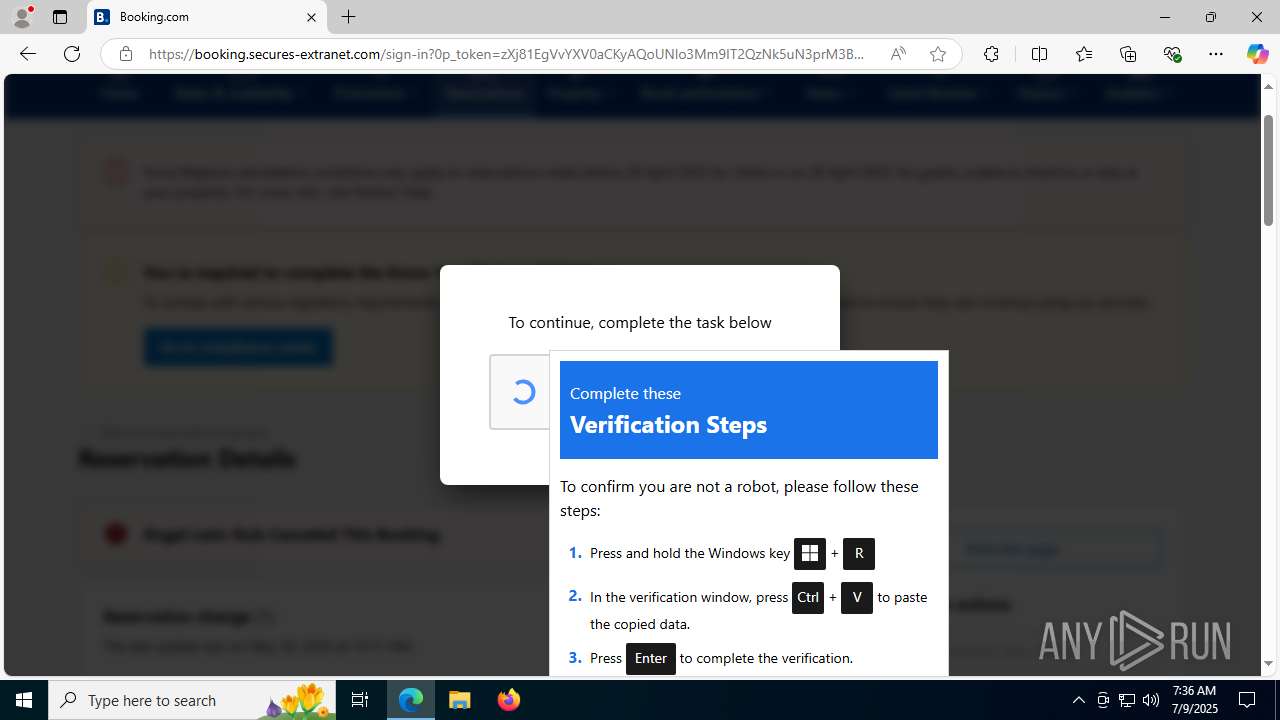Click the R key badge
1280x720 pixels.
[x=859, y=554]
